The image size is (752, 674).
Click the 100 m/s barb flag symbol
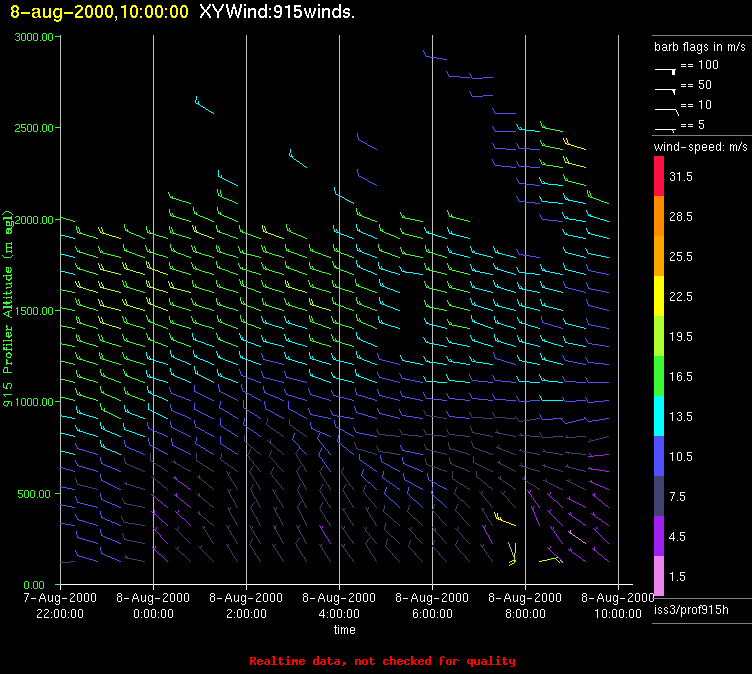click(666, 70)
